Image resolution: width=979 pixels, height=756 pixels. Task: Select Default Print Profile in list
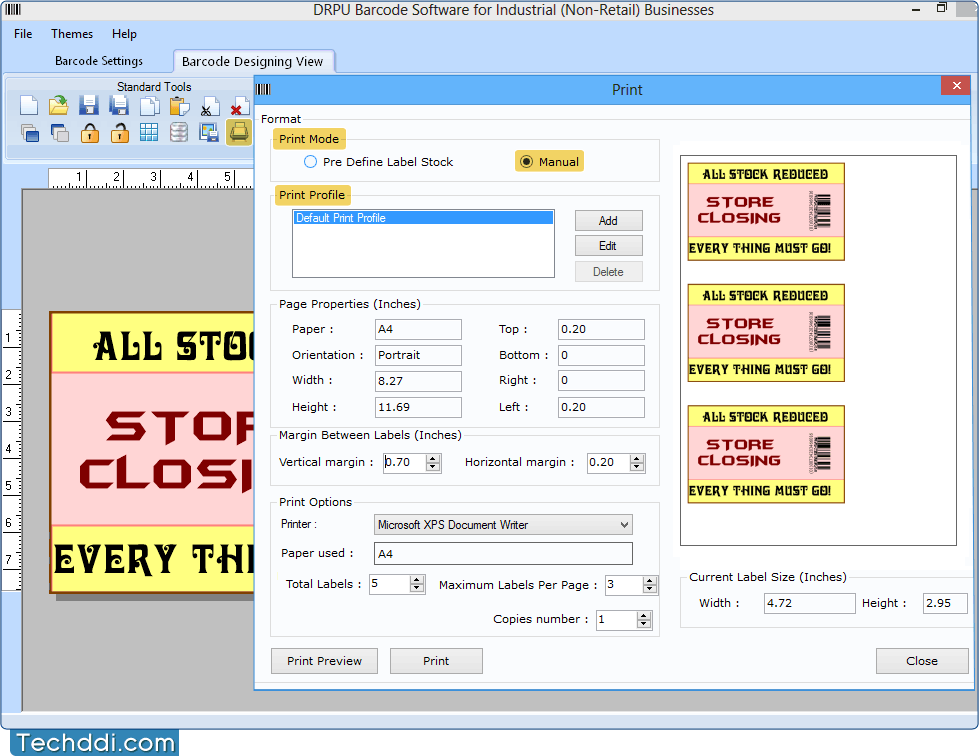coord(423,218)
